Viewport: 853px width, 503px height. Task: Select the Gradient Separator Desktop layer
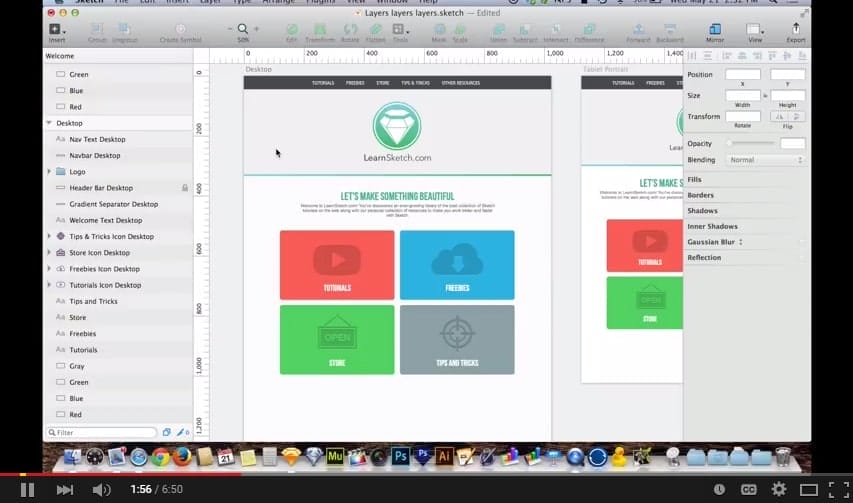pos(118,204)
